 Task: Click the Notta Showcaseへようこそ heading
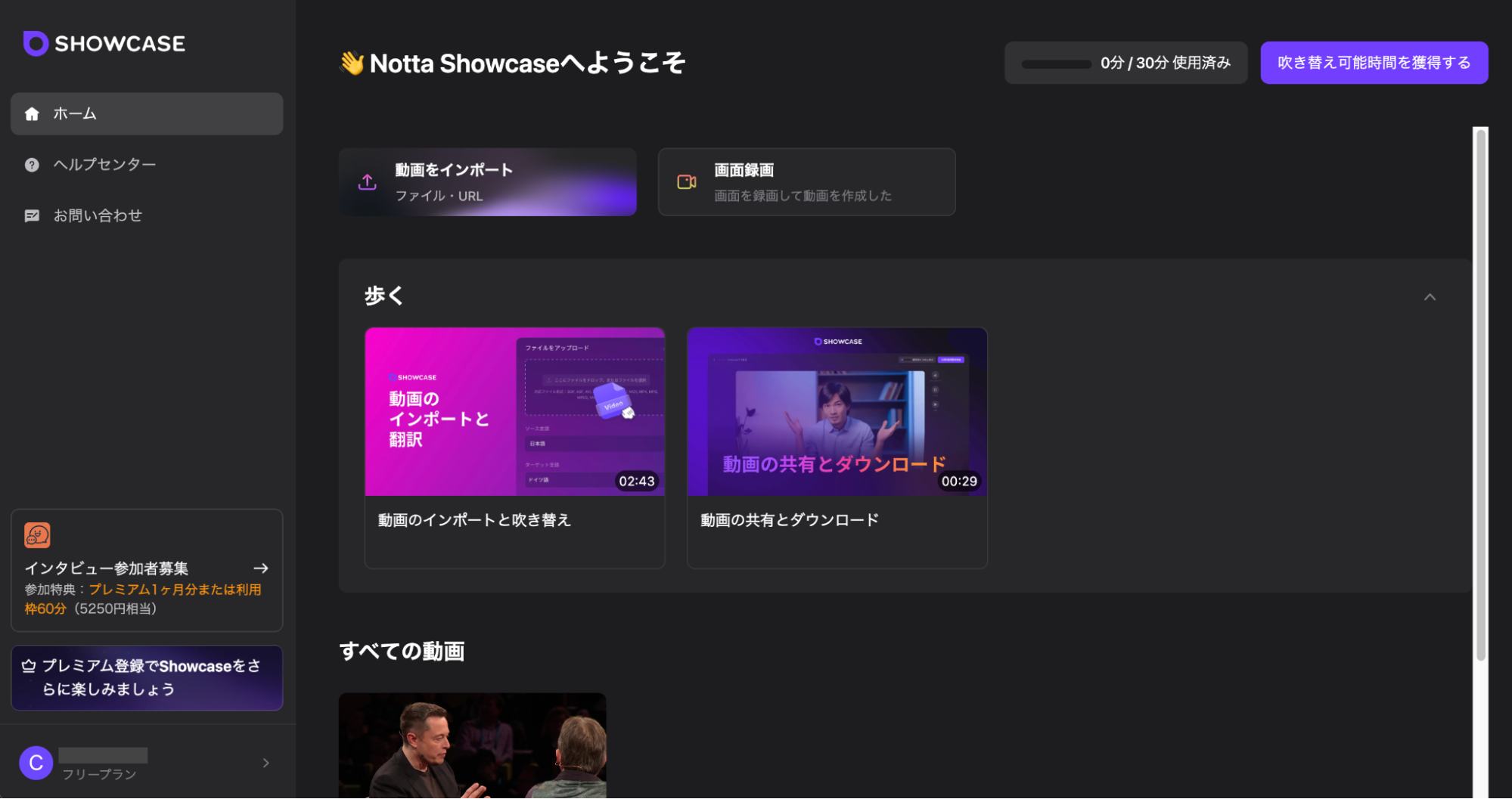pyautogui.click(x=527, y=63)
